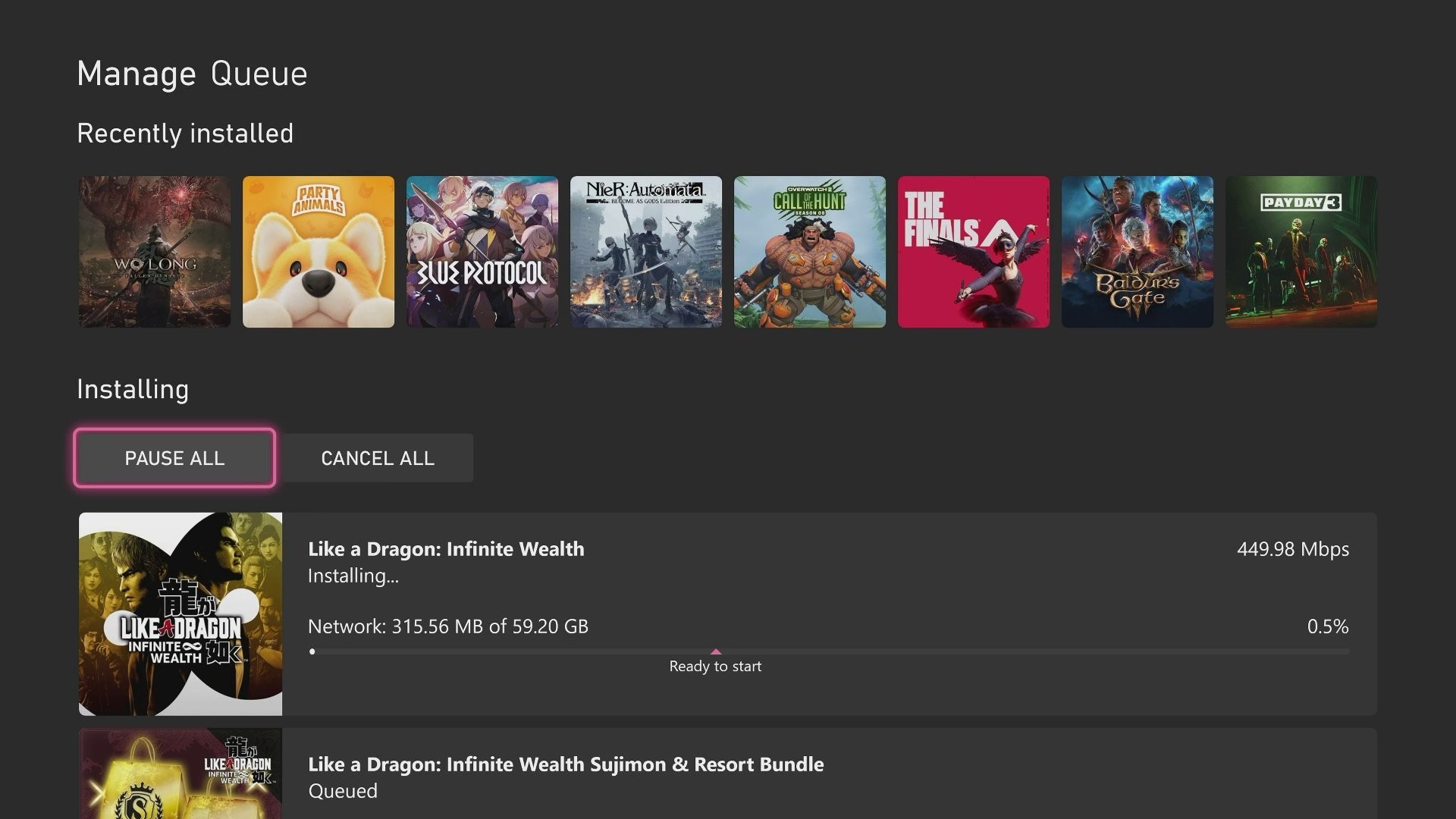Open Overwatch 2 Call of the Hunt tile
This screenshot has height=819, width=1456.
[810, 252]
